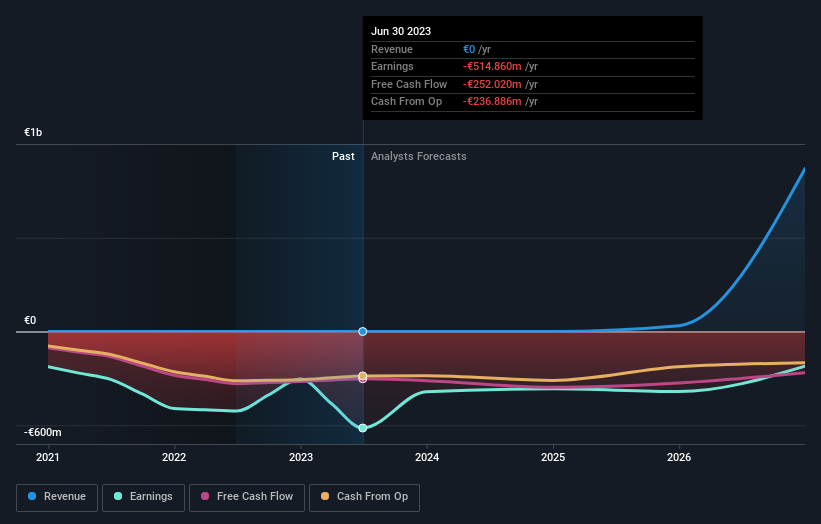The width and height of the screenshot is (821, 524).
Task: Toggle the Cash From Op legend series
Action: [364, 497]
